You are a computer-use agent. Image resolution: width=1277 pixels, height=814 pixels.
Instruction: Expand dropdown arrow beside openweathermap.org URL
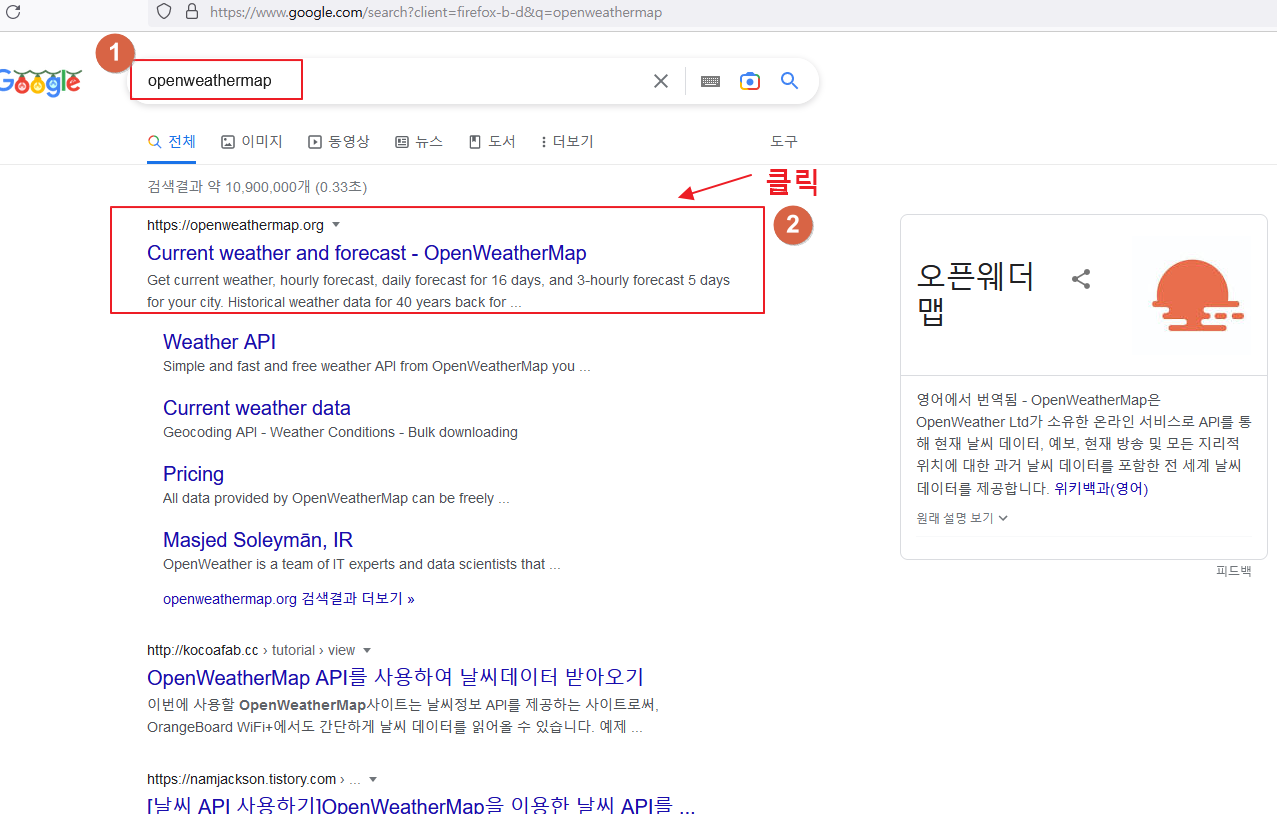pyautogui.click(x=336, y=225)
